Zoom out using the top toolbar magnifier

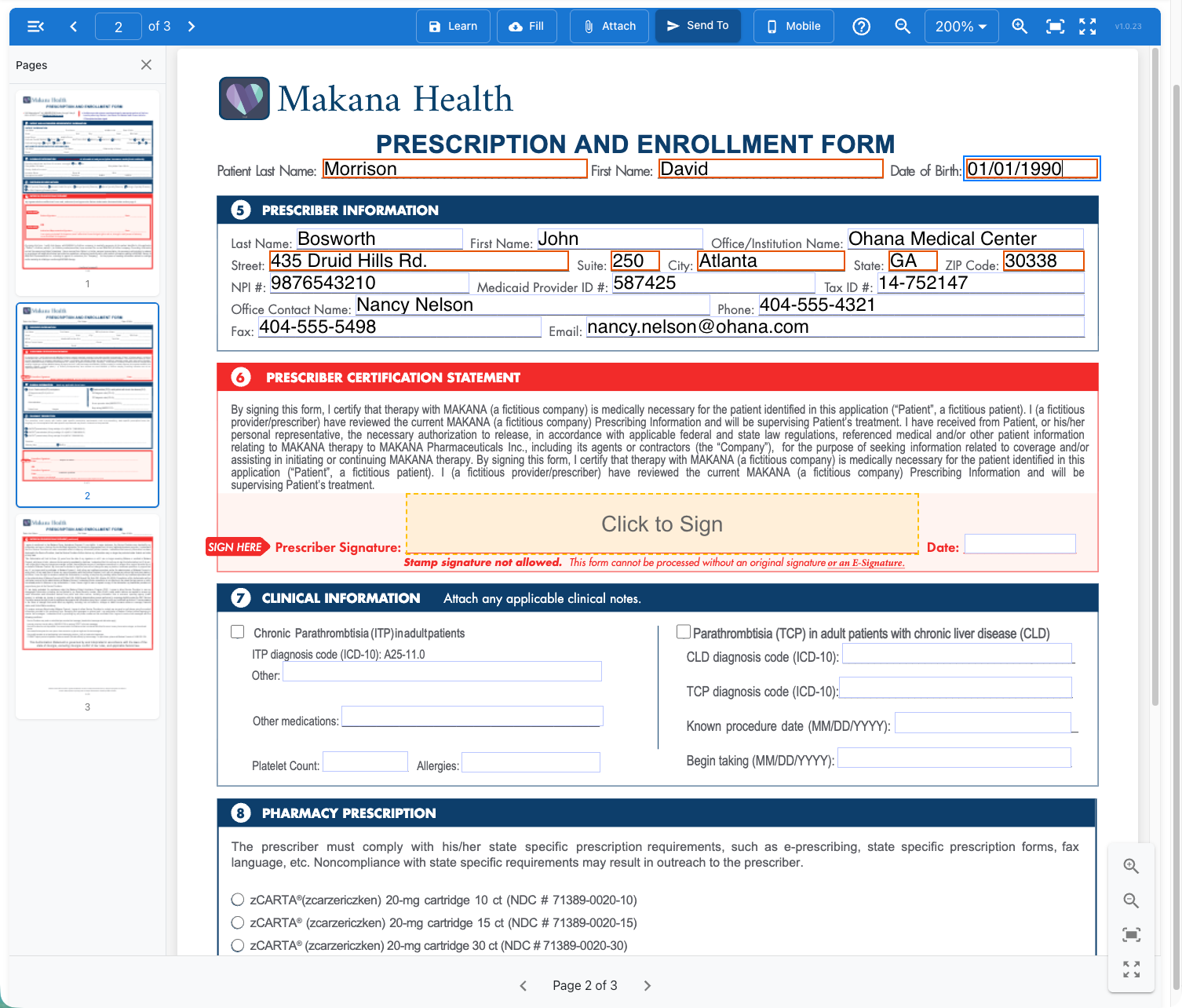(903, 27)
